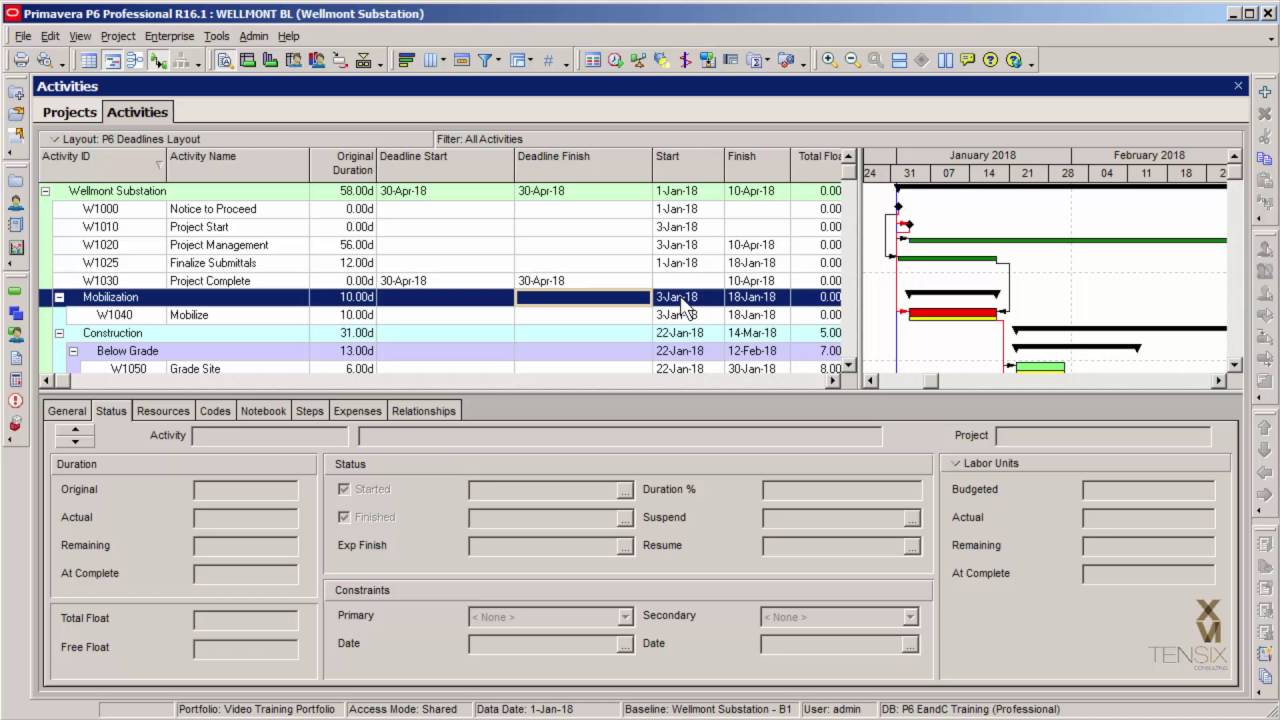Open the Resources person icon in left sidebar
This screenshot has height=720, width=1280.
point(16,203)
